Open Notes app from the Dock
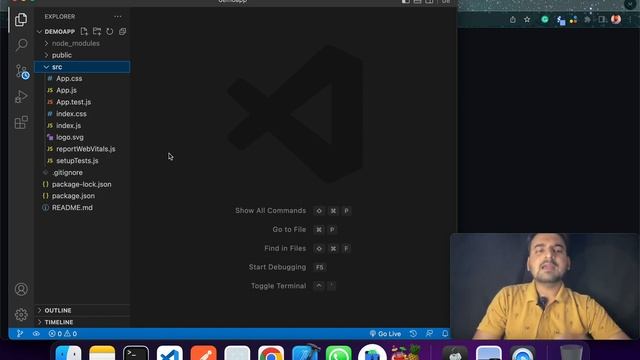The width and height of the screenshot is (640, 360). point(102,353)
